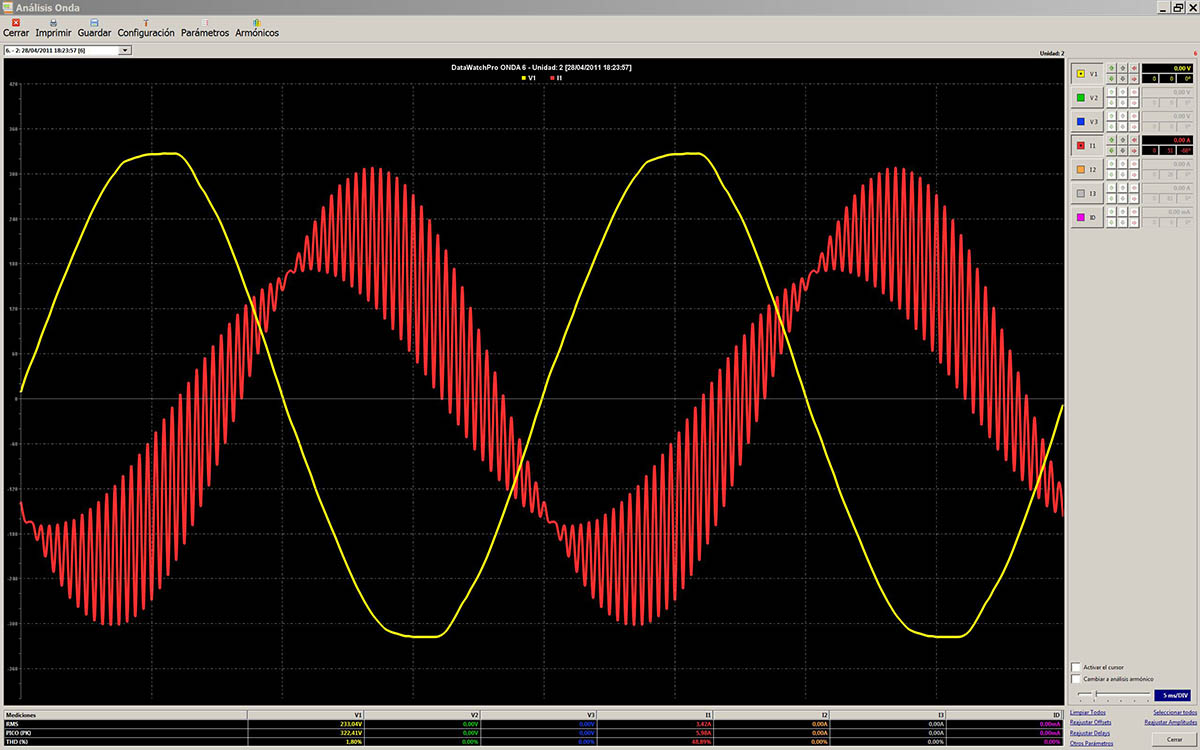The width and height of the screenshot is (1200, 750).
Task: Toggle the ID channel button
Action: tap(1087, 217)
